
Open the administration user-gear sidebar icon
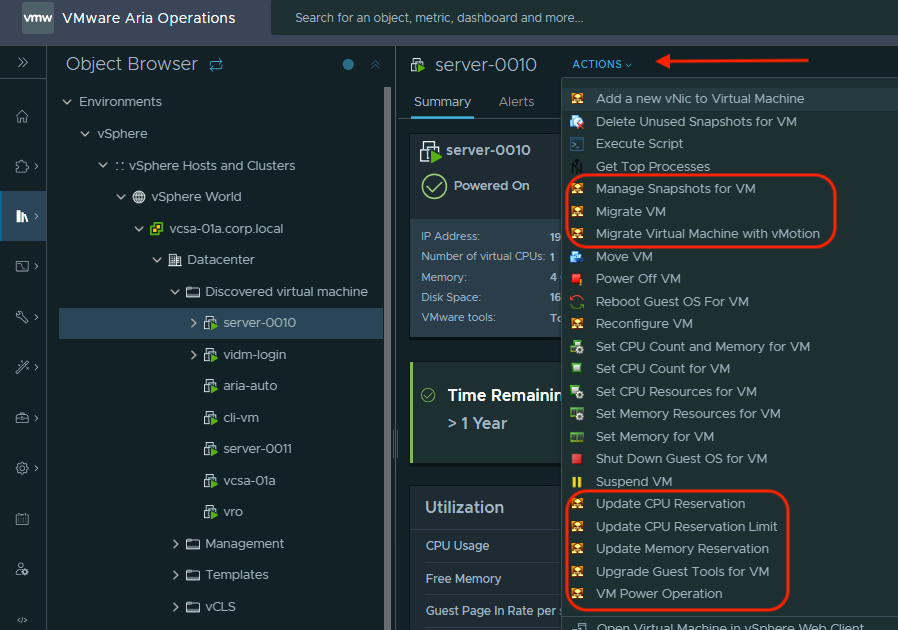(22, 569)
